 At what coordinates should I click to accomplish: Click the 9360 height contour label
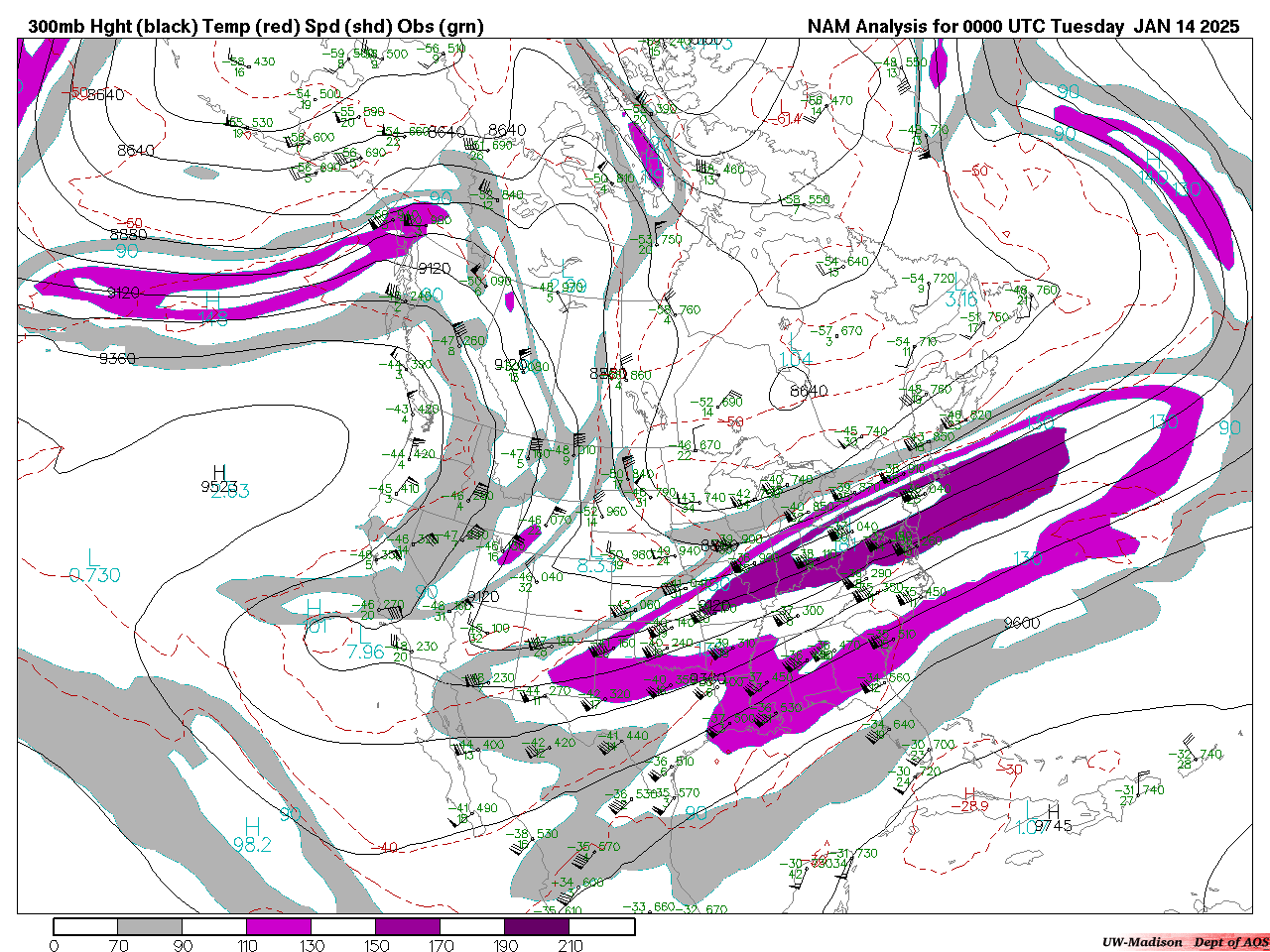coord(118,358)
